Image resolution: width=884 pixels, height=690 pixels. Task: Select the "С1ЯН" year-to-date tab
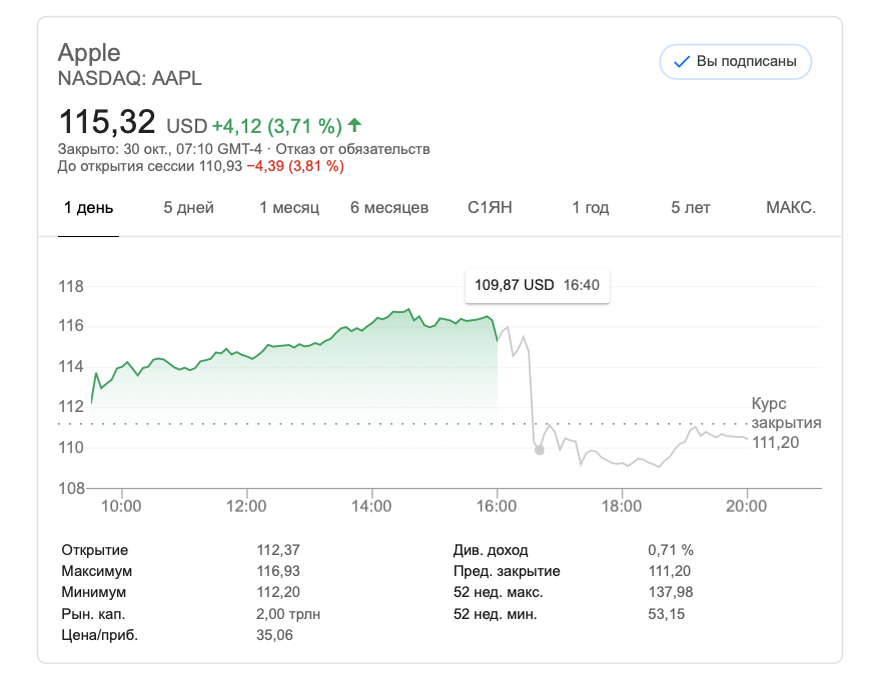[490, 208]
